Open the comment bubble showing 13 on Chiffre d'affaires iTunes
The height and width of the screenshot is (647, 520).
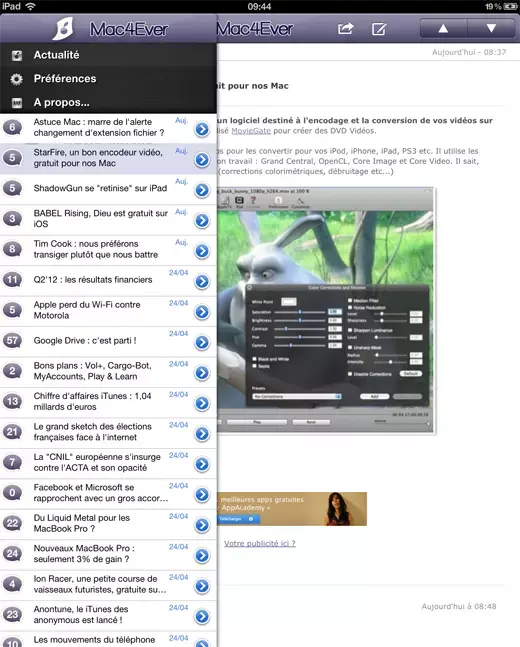[12, 401]
